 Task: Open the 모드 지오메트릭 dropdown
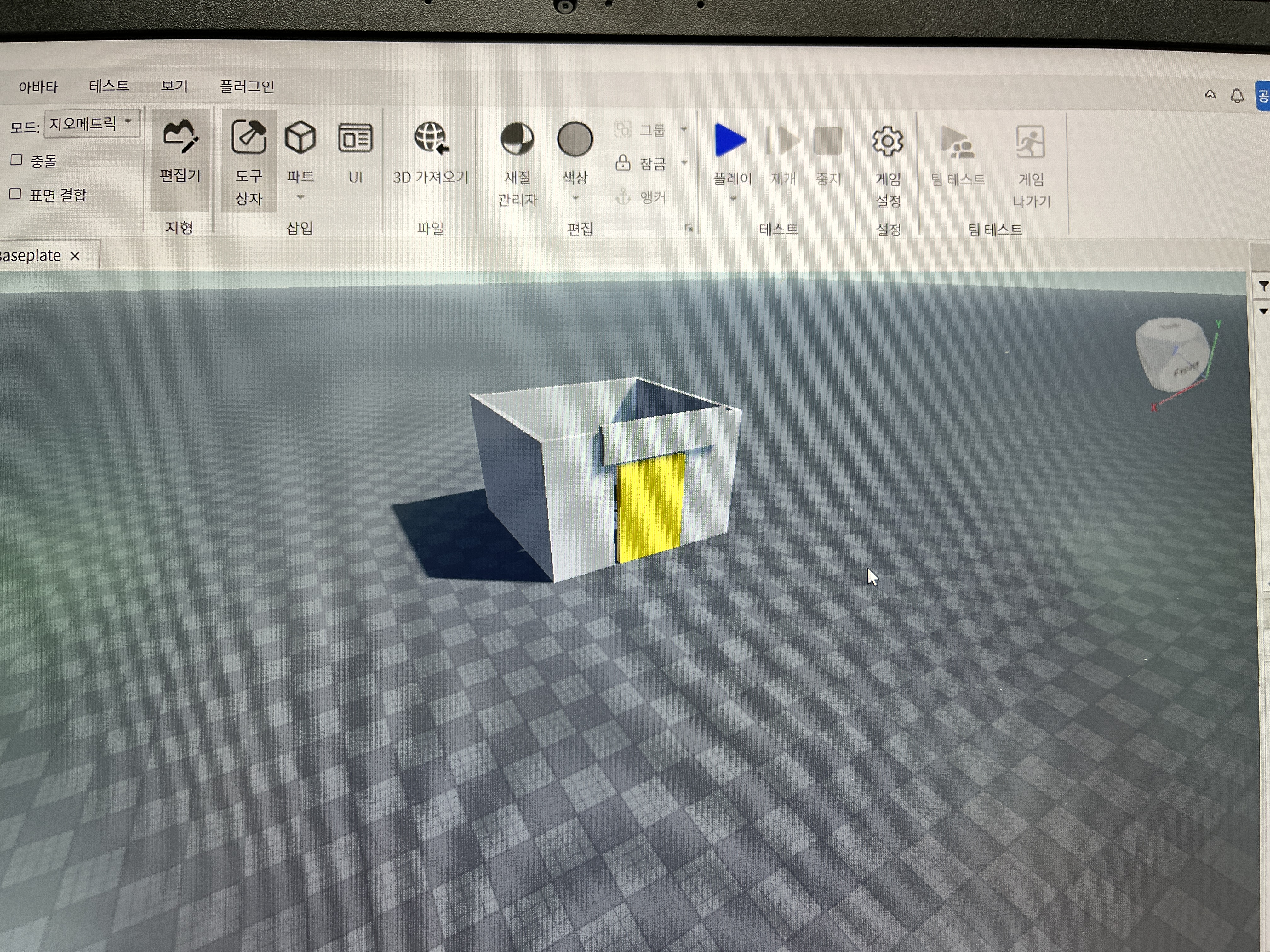pos(92,123)
